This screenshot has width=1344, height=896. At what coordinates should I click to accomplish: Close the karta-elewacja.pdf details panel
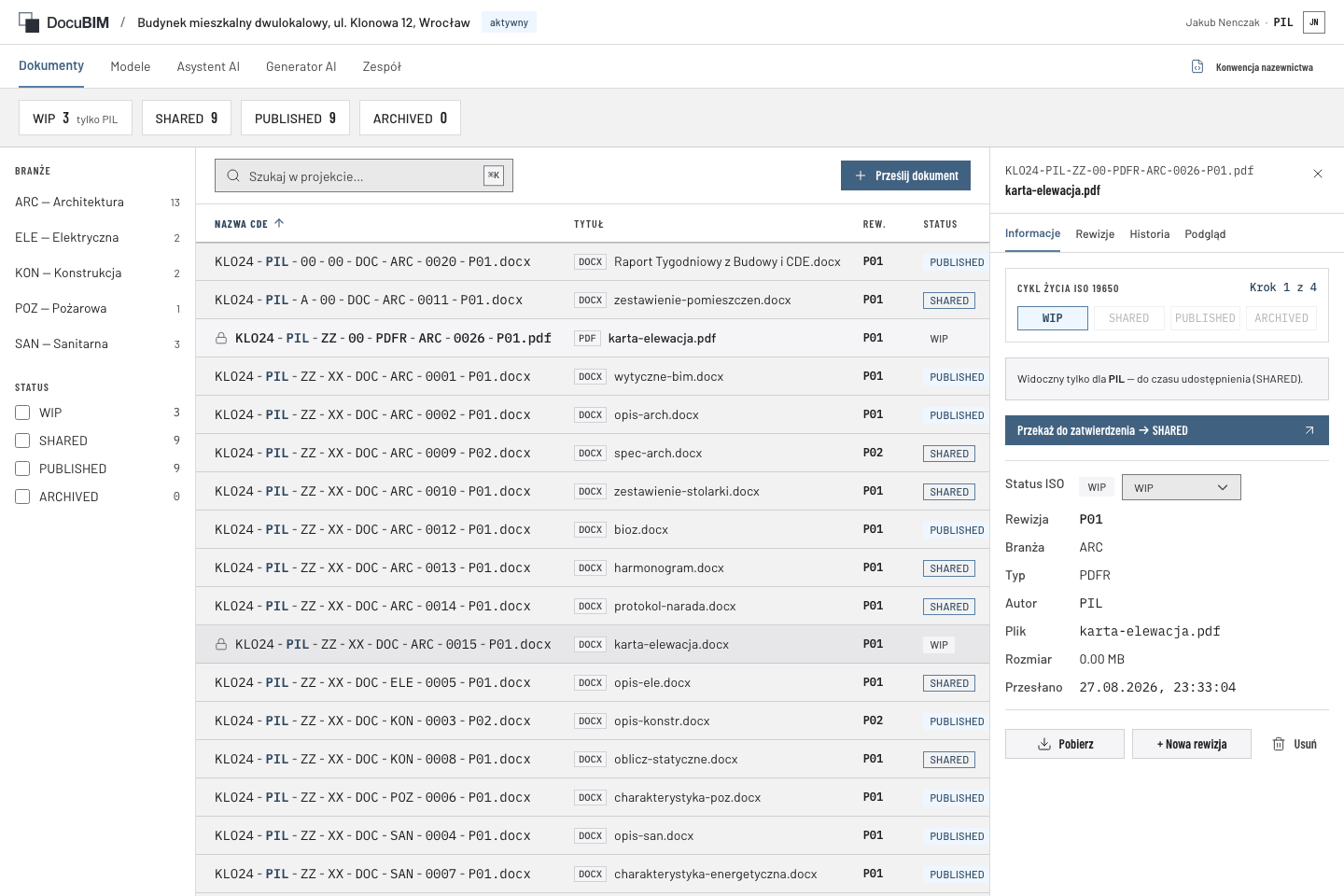pyautogui.click(x=1318, y=174)
